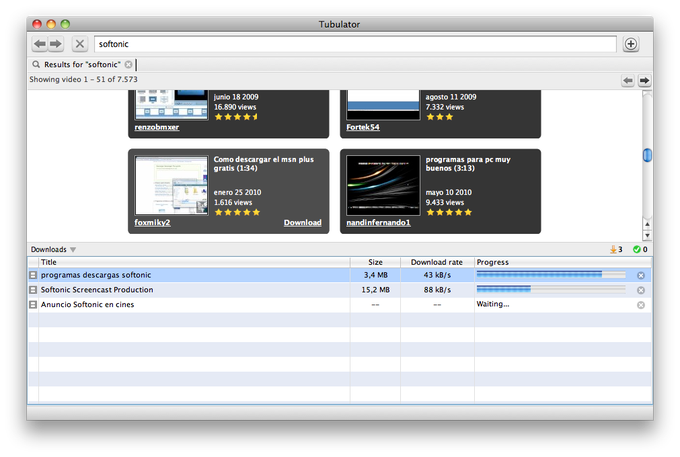Open thumbnail of Como descargar el msn plus
Viewport: 680px width, 457px height.
171,185
